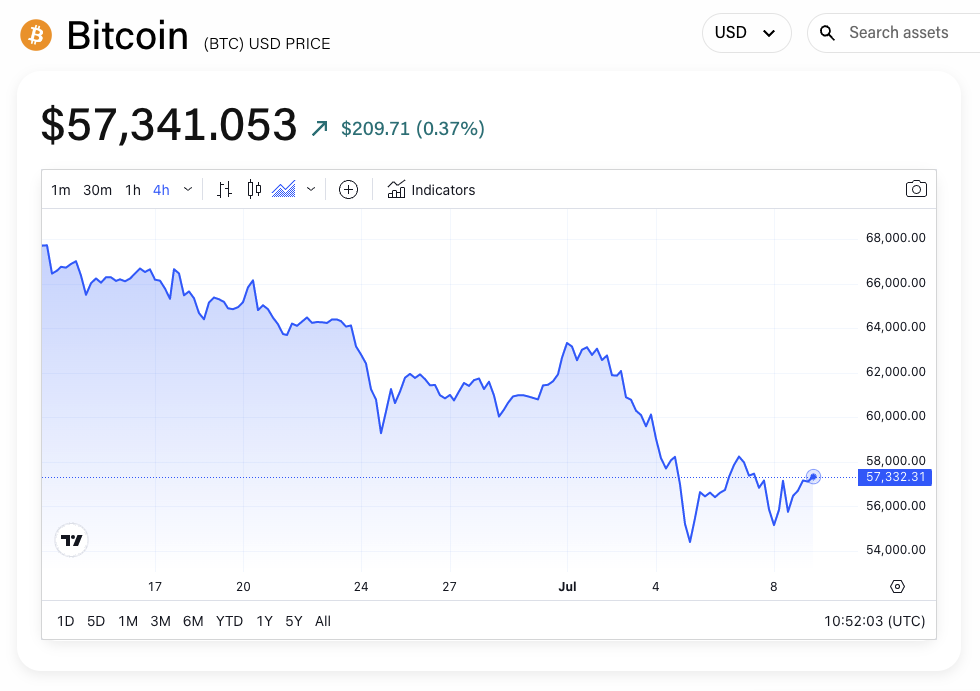The height and width of the screenshot is (691, 980).
Task: Select the candlestick chart style icon
Action: click(253, 189)
